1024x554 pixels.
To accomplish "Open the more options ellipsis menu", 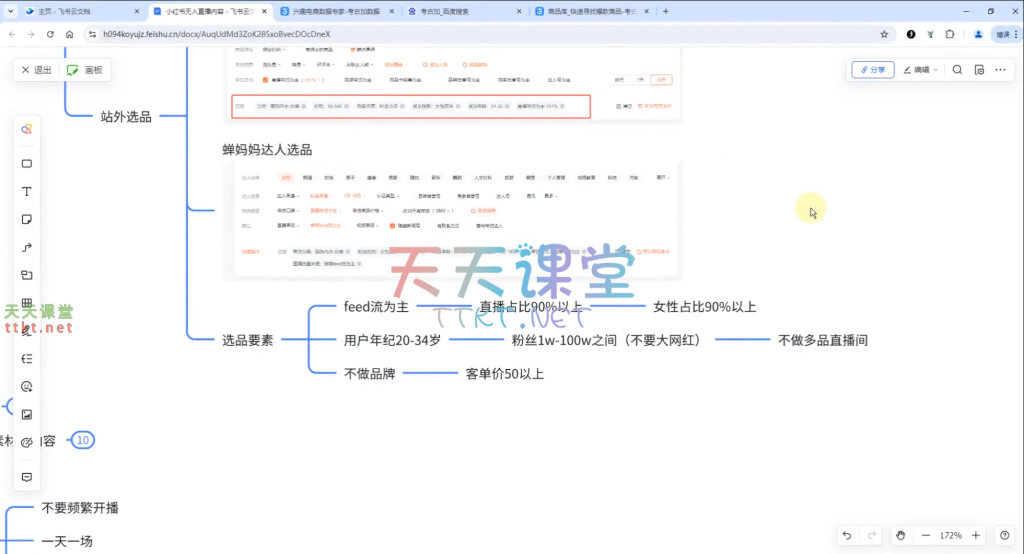I will pos(1001,70).
